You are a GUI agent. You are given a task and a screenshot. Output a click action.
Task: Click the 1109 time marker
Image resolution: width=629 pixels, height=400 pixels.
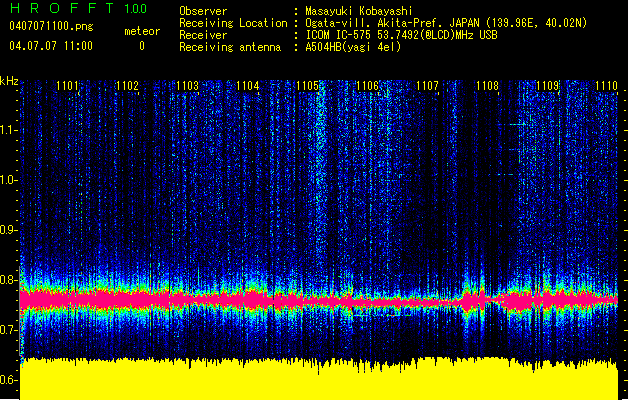coord(548,86)
